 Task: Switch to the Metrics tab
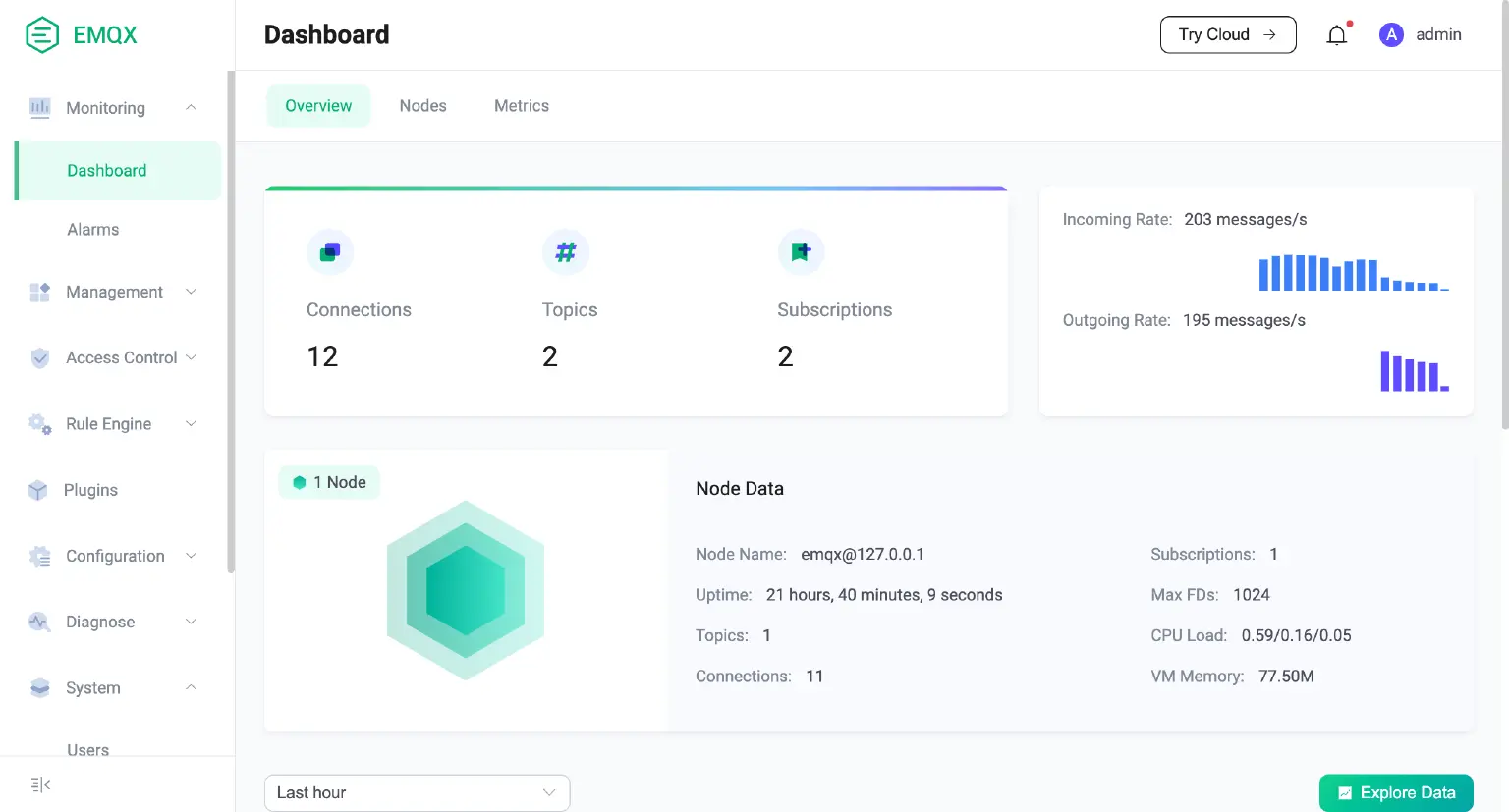pos(522,105)
